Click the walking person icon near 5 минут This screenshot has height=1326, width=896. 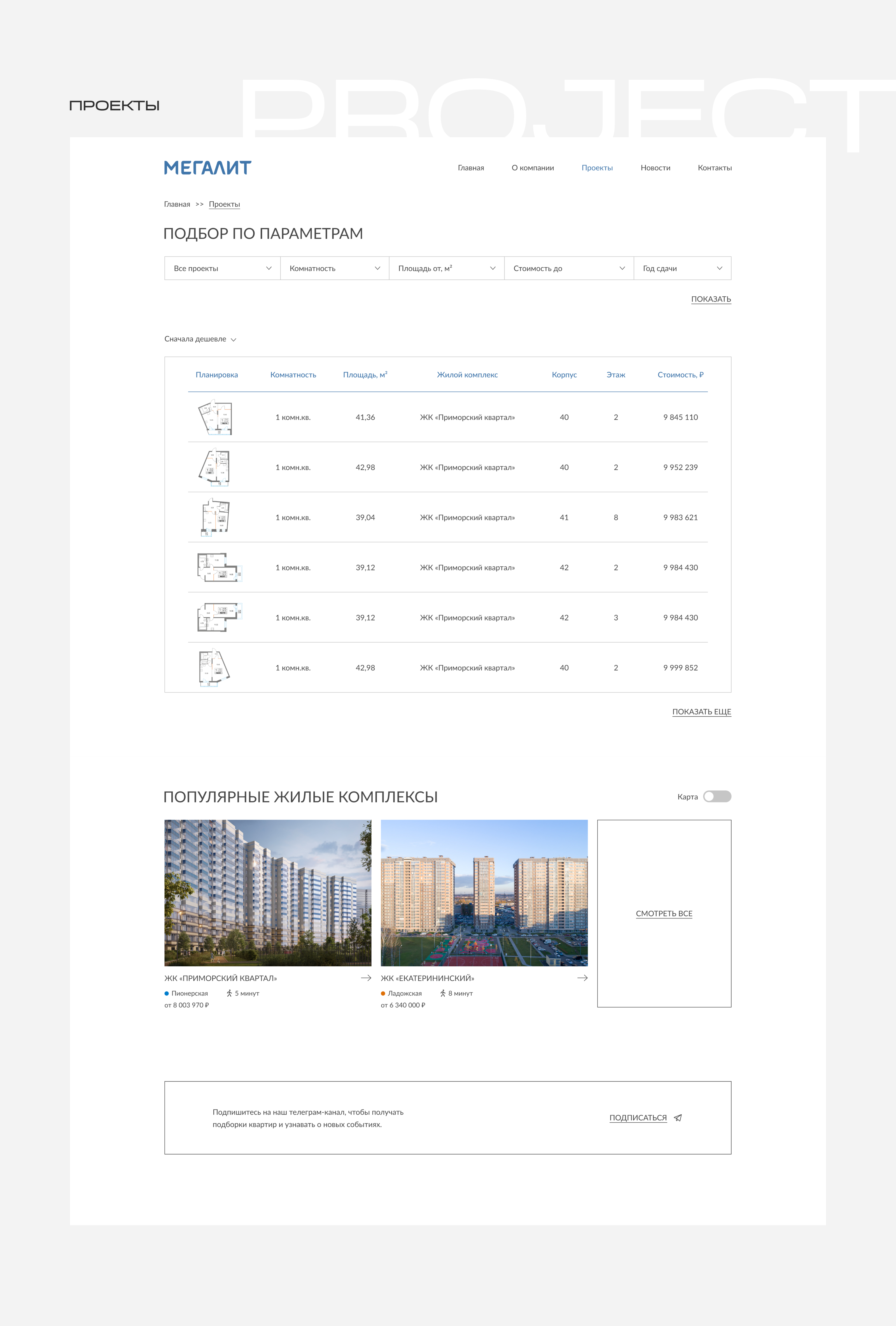(x=229, y=993)
